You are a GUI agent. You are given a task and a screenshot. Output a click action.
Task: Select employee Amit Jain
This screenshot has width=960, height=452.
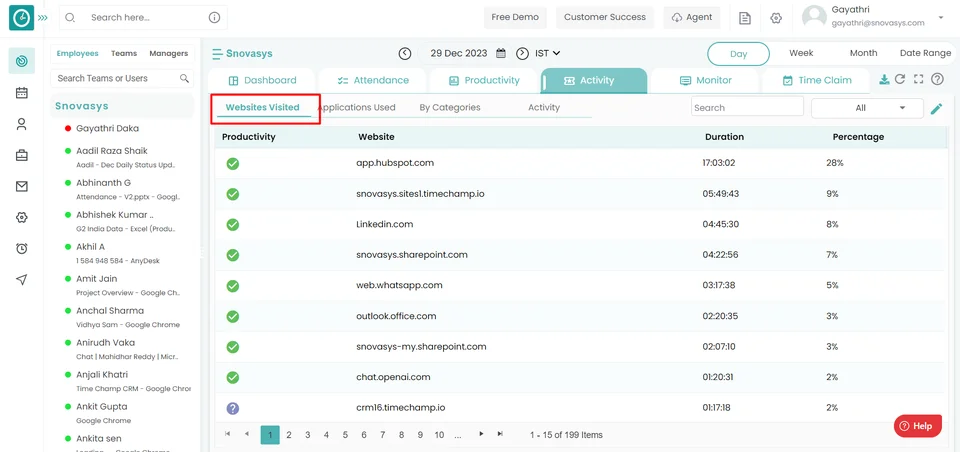(x=97, y=279)
